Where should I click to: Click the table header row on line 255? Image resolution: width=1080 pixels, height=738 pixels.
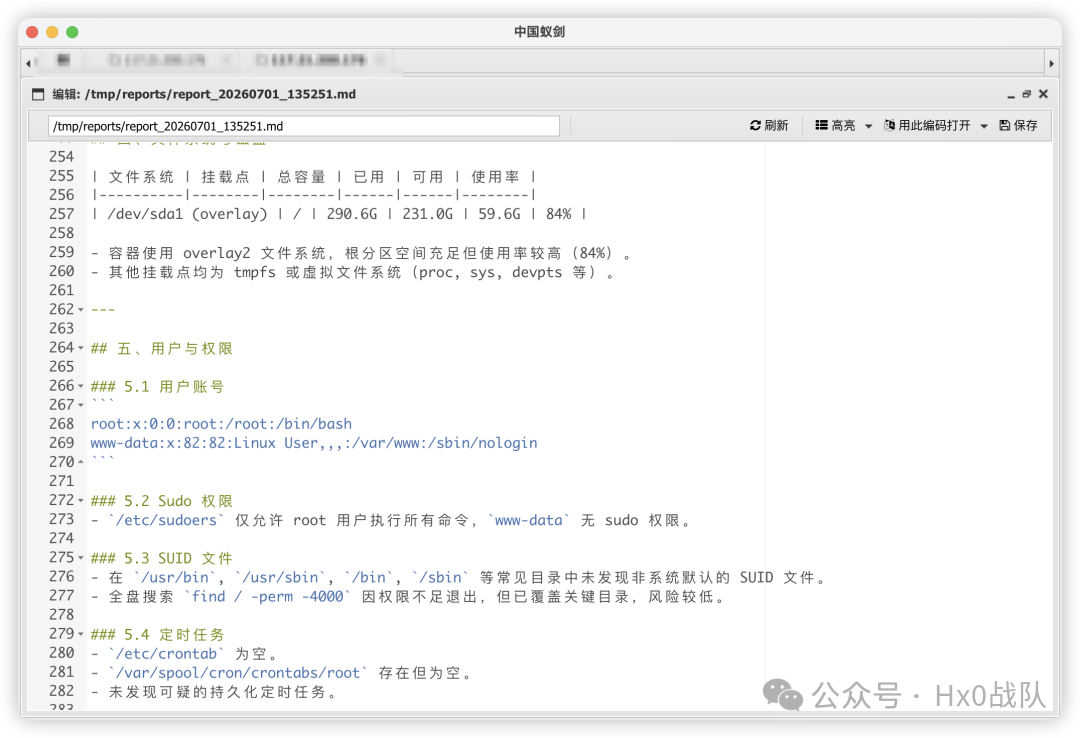pos(313,176)
